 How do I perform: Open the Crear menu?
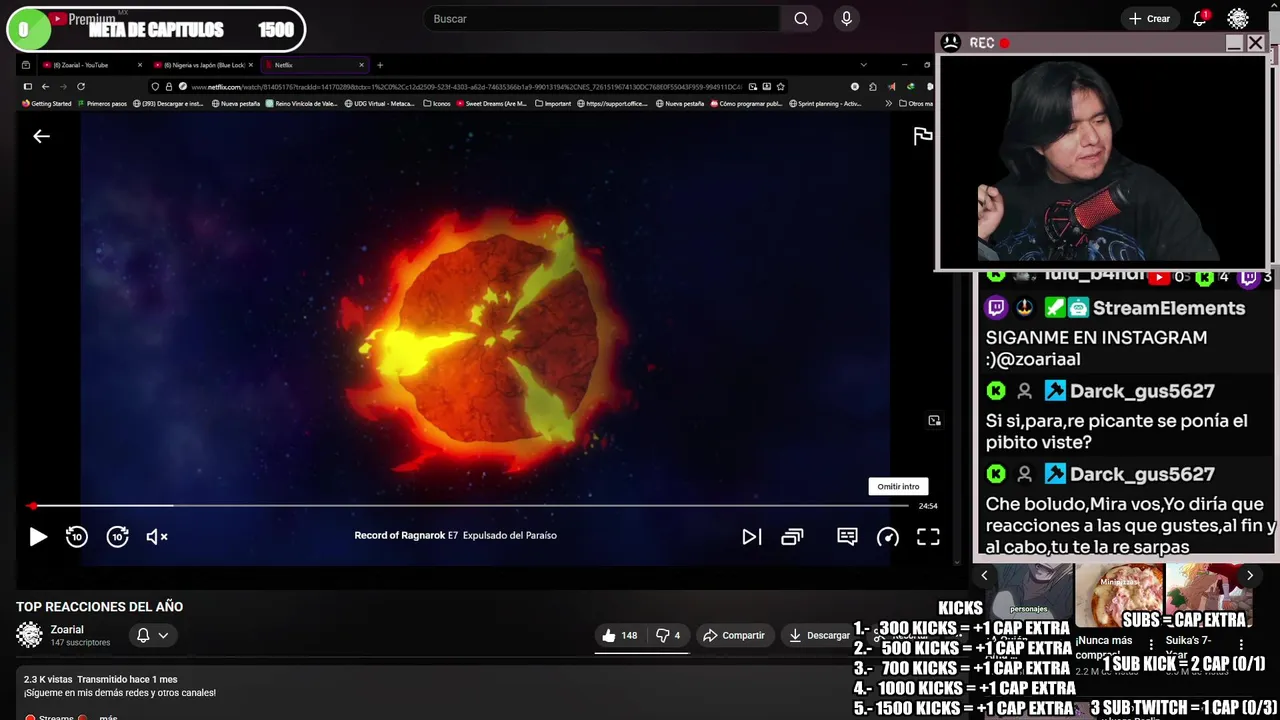click(1149, 19)
